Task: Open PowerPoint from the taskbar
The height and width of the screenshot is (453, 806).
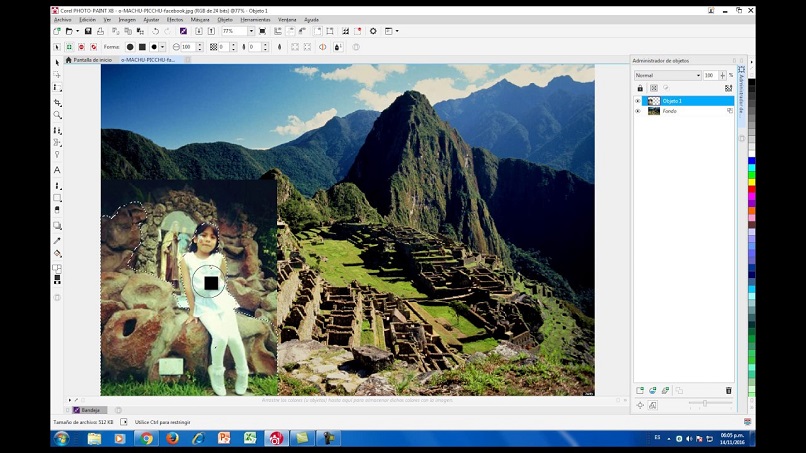Action: click(224, 439)
